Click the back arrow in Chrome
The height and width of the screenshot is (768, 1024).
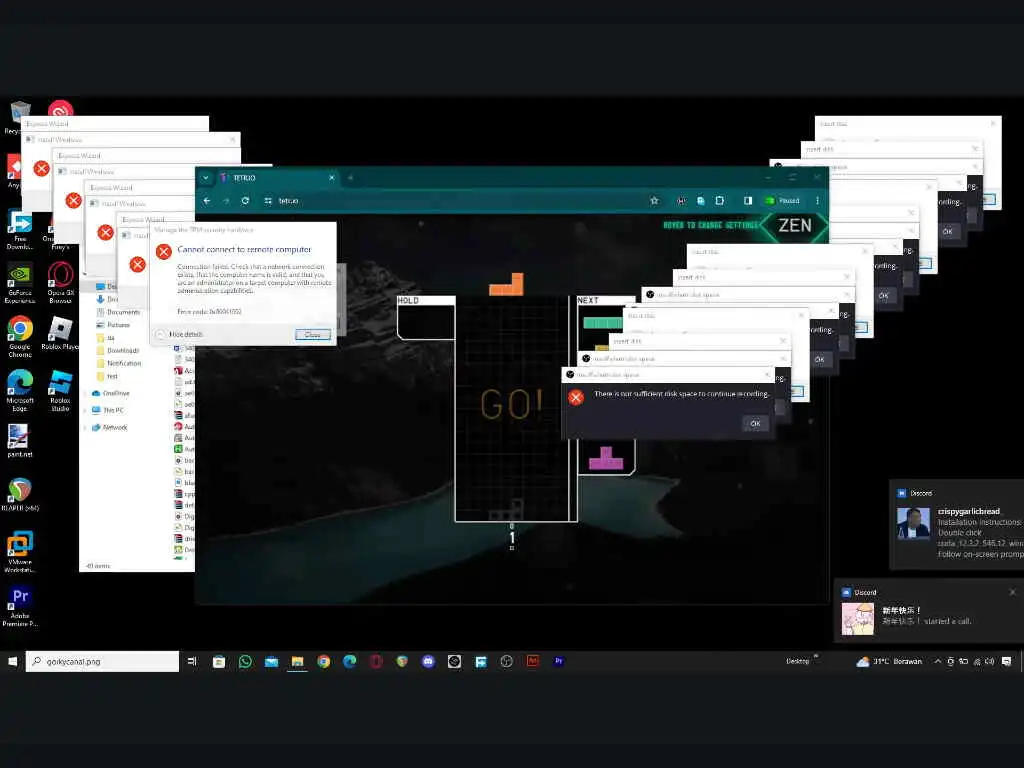click(x=207, y=200)
